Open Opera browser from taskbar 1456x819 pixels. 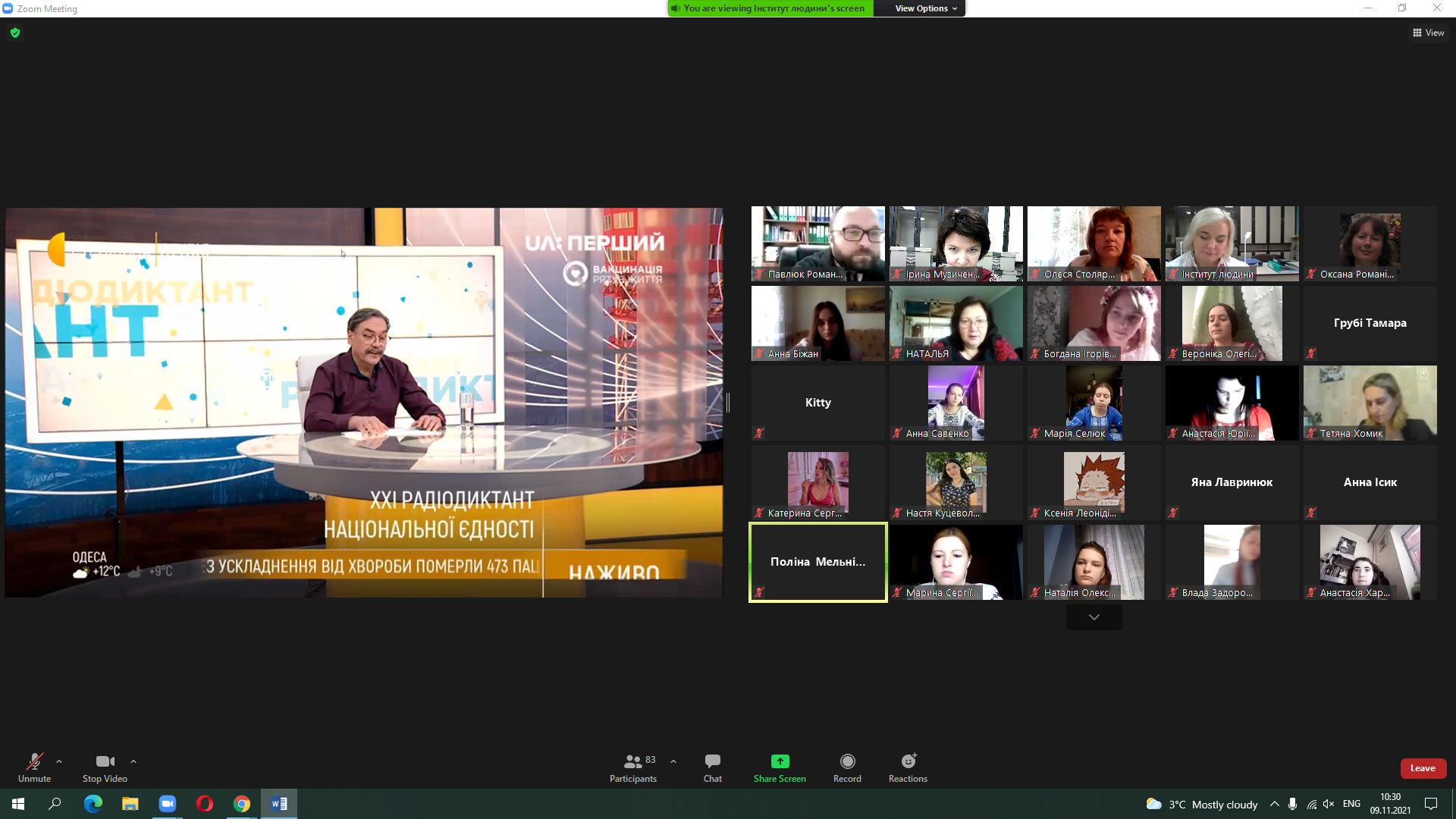tap(205, 804)
